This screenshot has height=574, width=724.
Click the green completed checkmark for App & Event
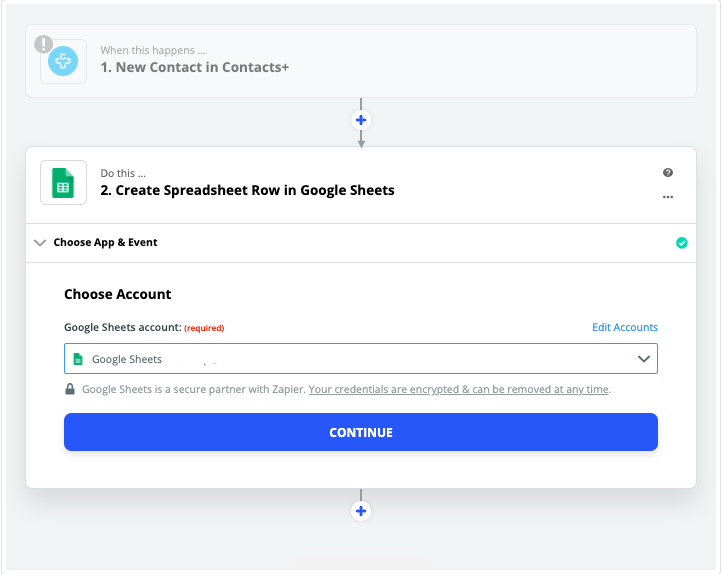pos(682,242)
